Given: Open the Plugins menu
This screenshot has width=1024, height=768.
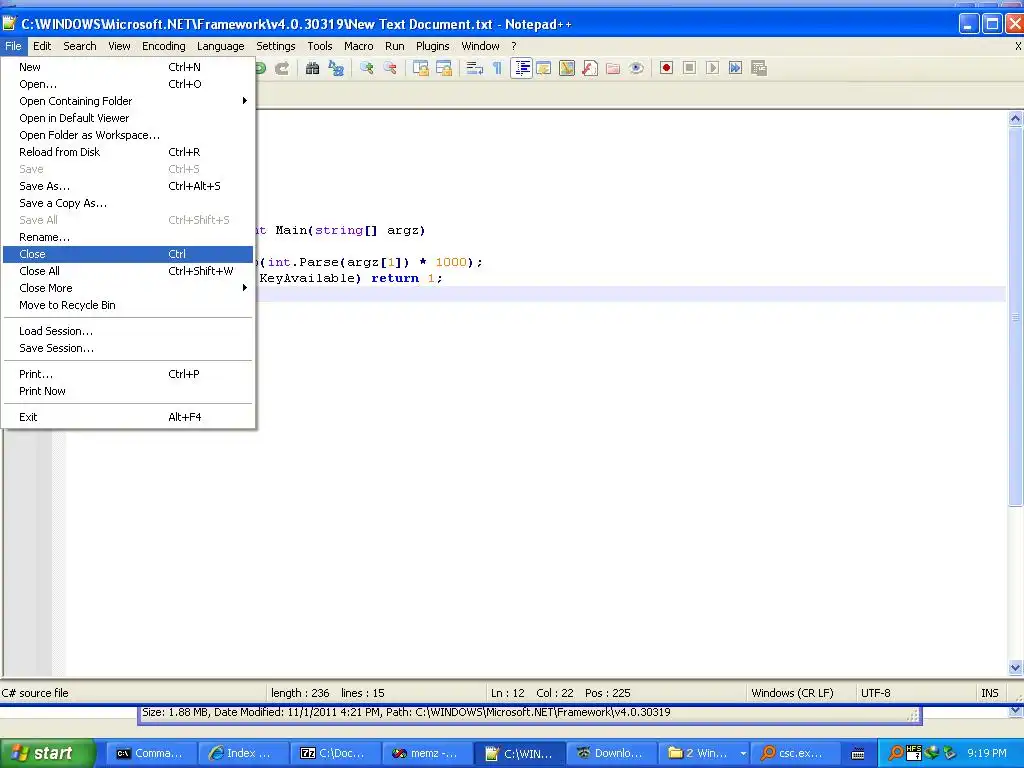Looking at the screenshot, I should click(432, 46).
